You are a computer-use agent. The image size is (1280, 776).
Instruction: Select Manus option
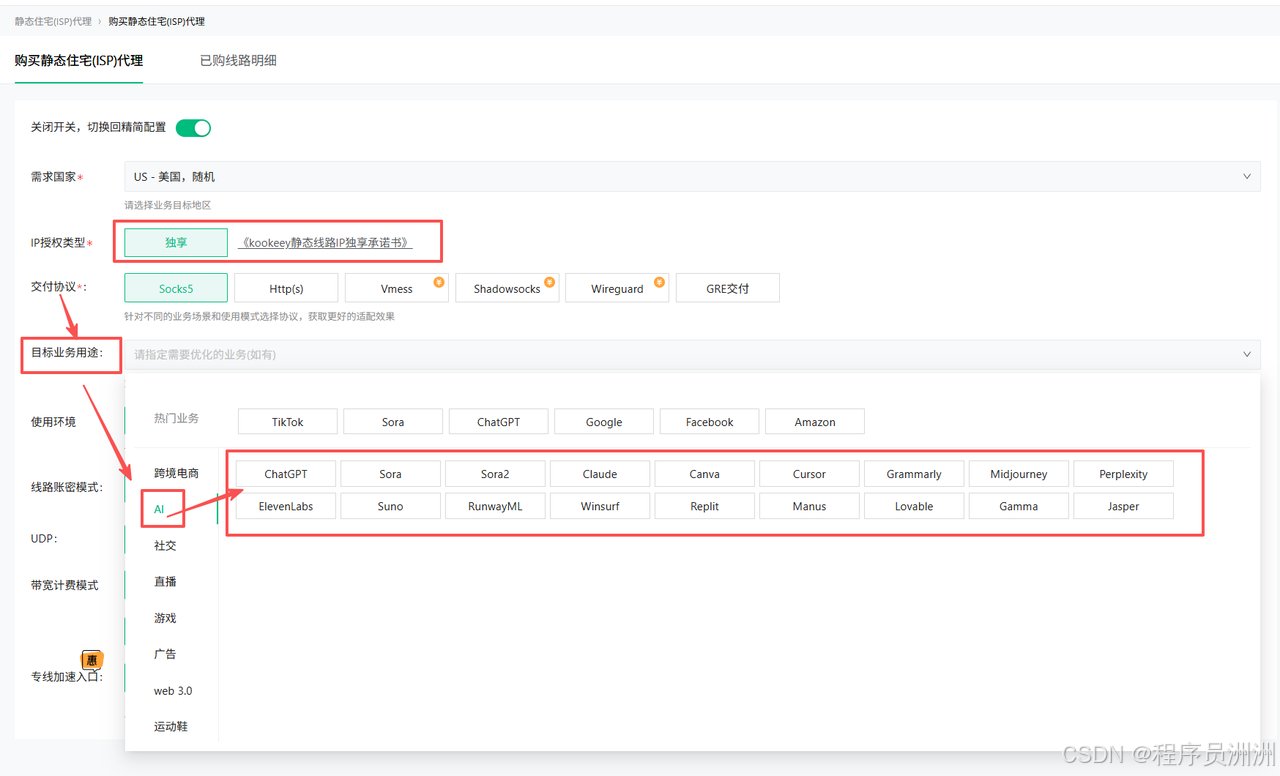point(809,505)
